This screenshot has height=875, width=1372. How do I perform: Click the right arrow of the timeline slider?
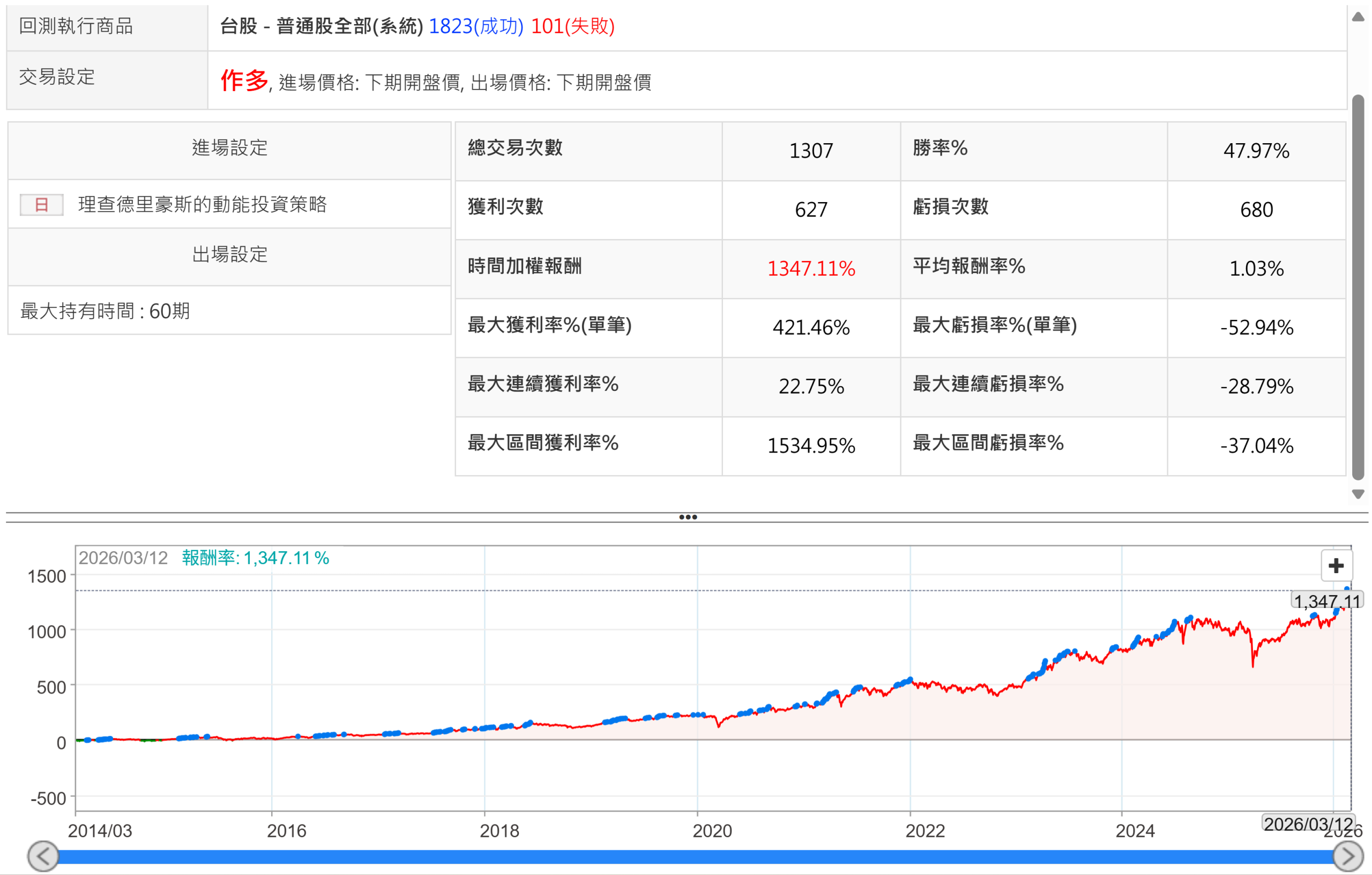(x=1347, y=856)
